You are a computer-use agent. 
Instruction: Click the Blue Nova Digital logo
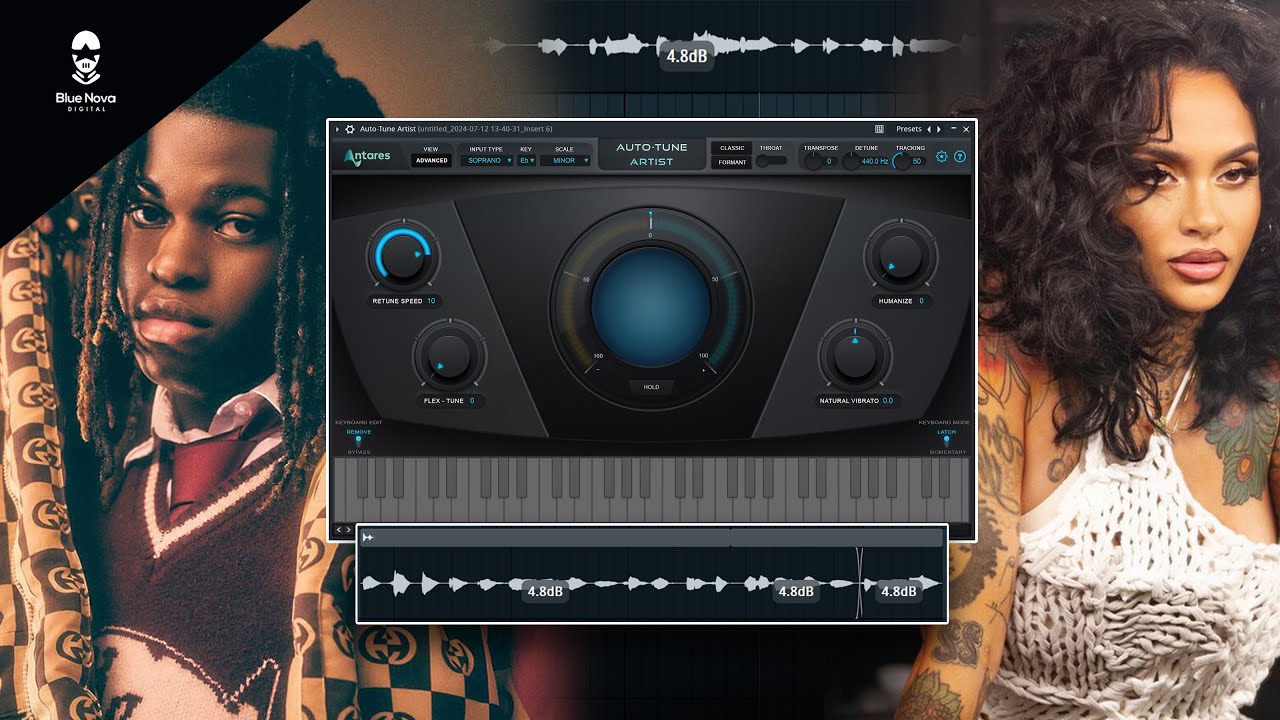tap(86, 70)
